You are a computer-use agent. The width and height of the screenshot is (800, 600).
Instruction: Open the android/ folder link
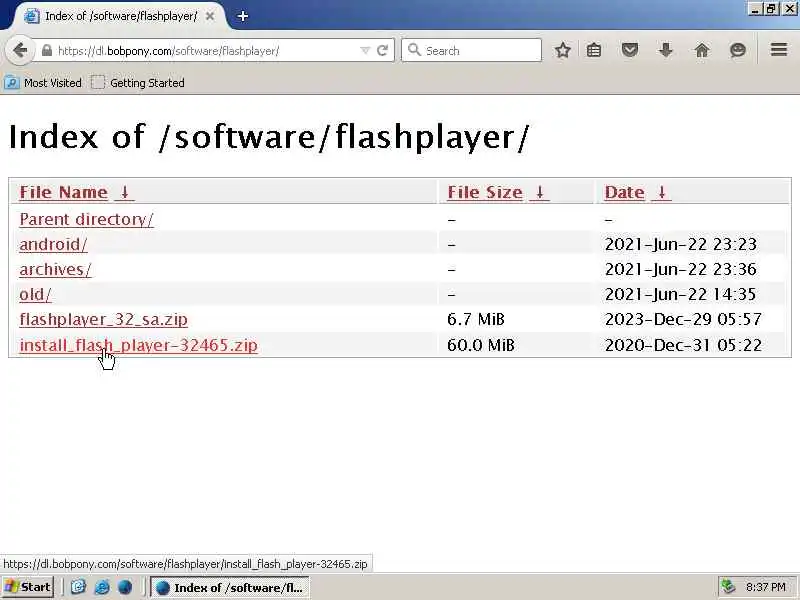[x=54, y=244]
